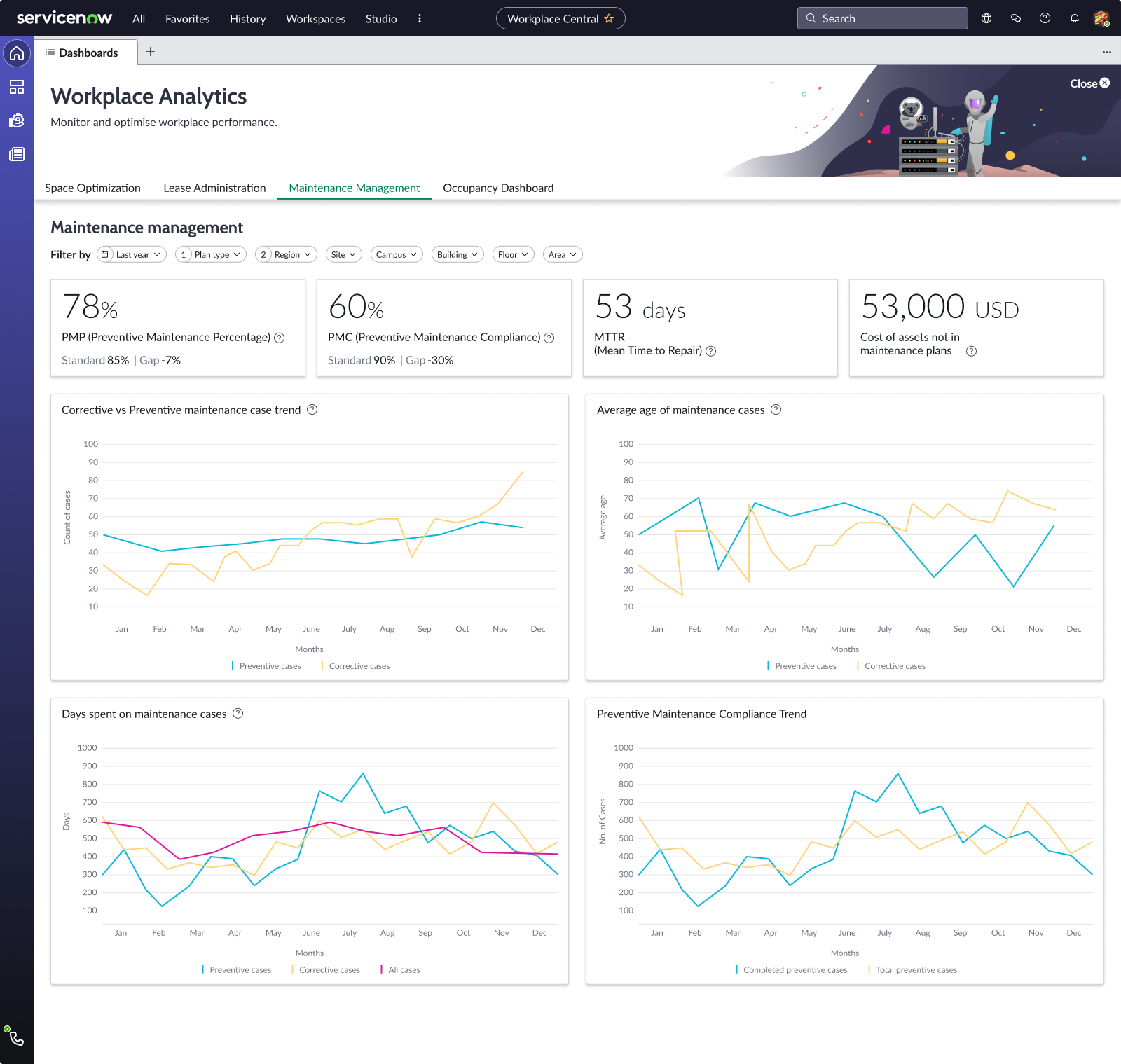Open the globe language selector icon

click(x=986, y=18)
